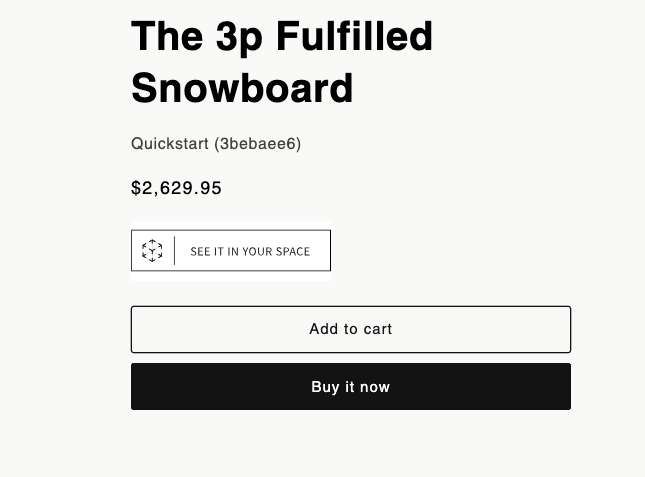Click the 3D cube AR icon
Screen dimensions: 645x477
click(152, 250)
